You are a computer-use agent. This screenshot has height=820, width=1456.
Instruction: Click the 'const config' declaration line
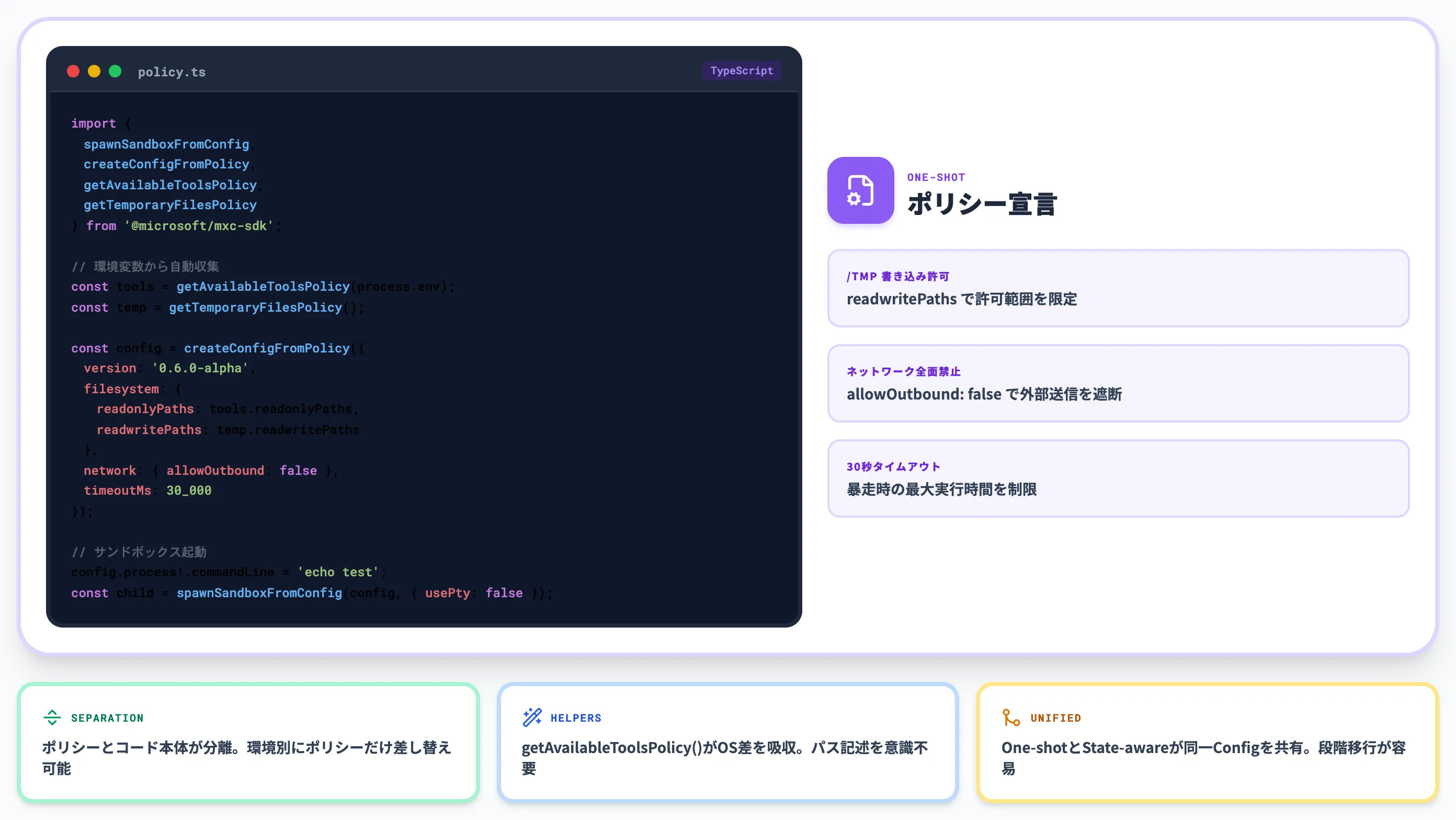point(218,348)
